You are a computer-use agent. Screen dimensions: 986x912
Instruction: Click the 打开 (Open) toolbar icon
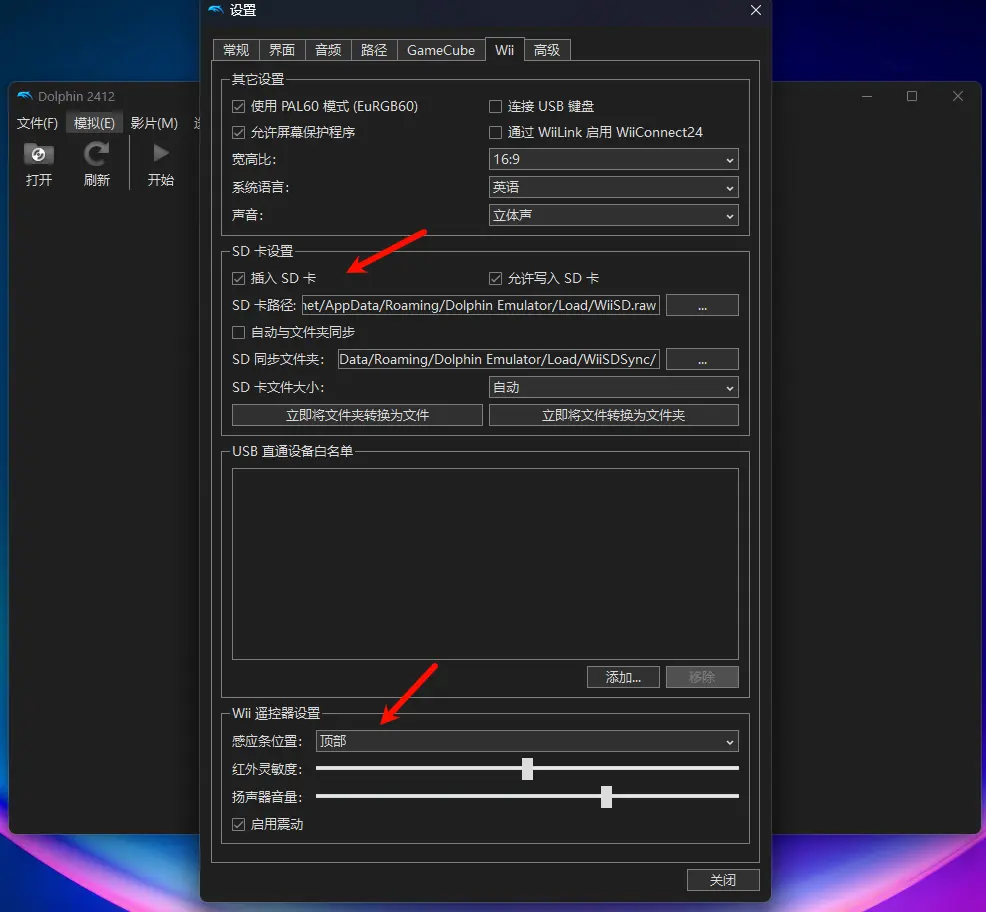(x=39, y=155)
